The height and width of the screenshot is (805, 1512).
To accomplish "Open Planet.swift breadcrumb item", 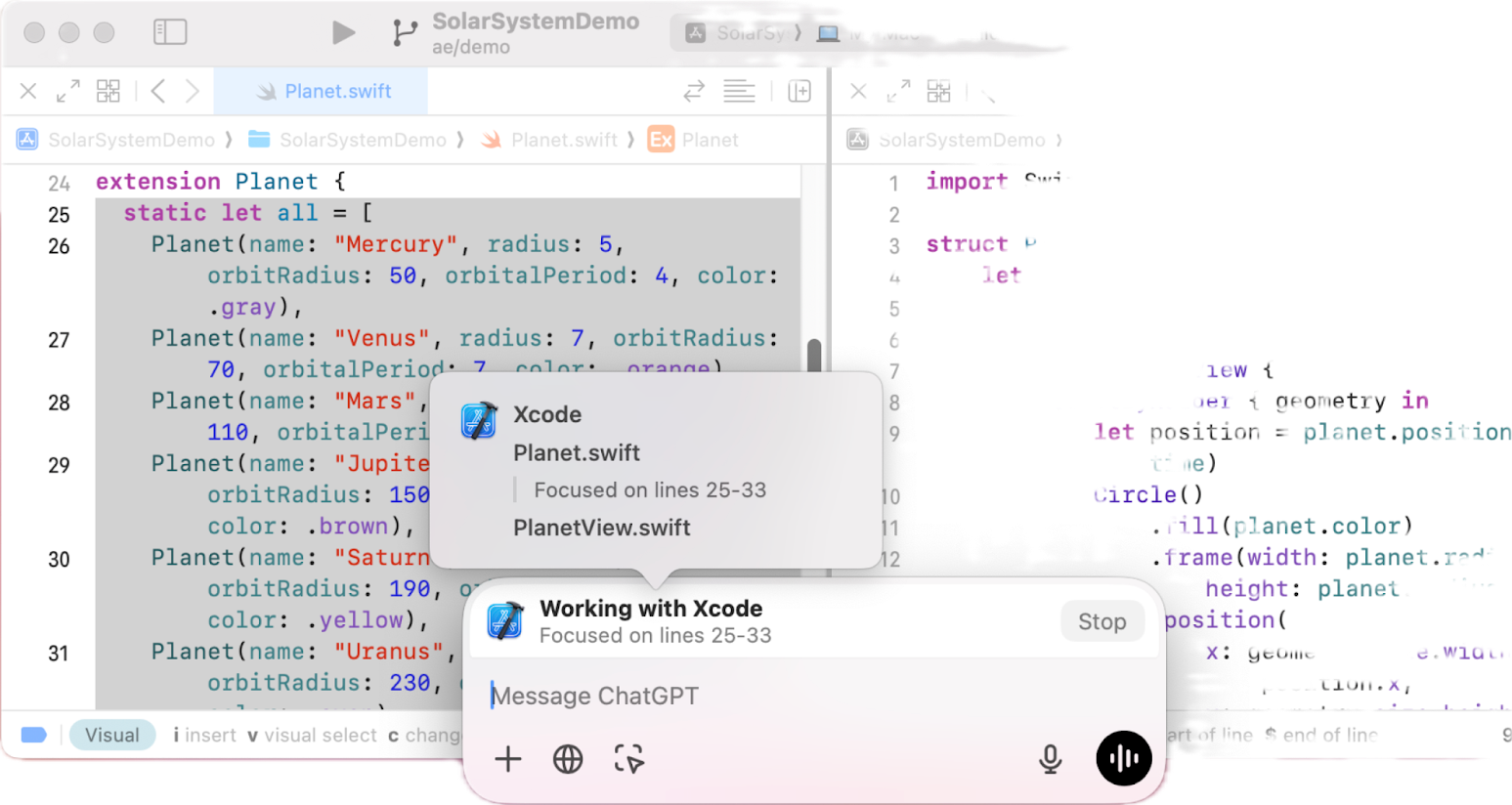I will pos(549,140).
